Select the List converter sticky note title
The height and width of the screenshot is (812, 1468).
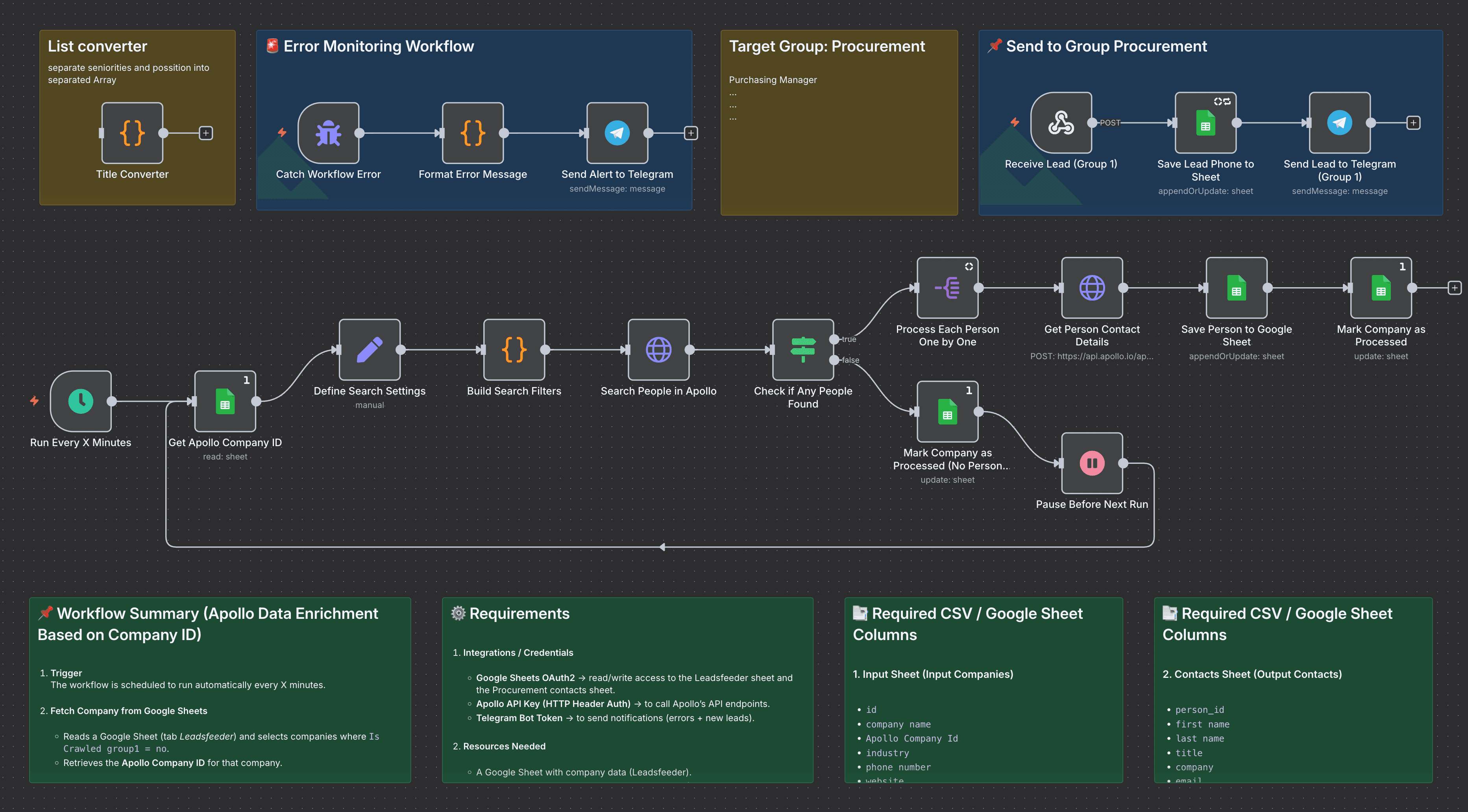pyautogui.click(x=98, y=46)
